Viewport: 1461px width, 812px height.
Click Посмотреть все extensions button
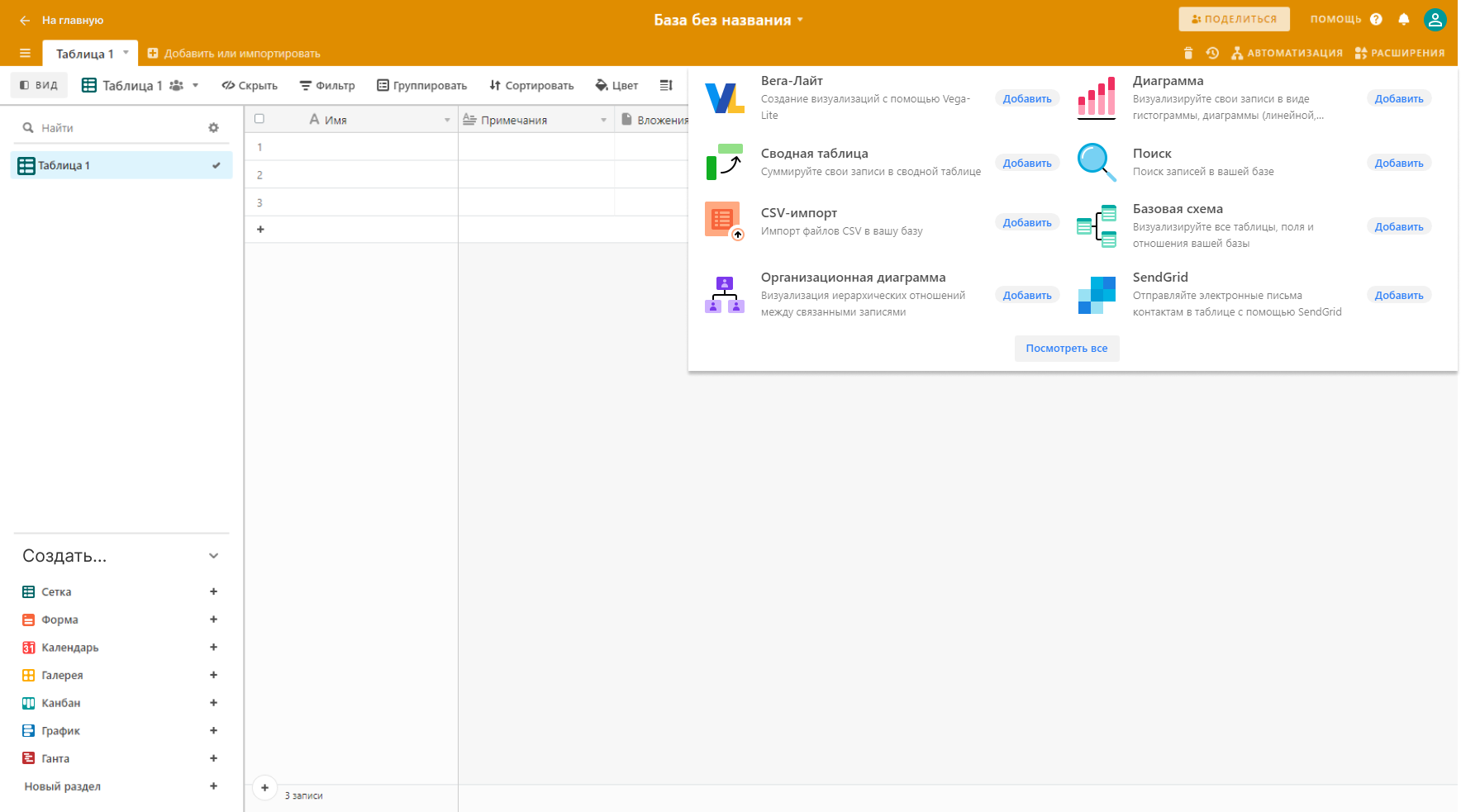pyautogui.click(x=1067, y=349)
